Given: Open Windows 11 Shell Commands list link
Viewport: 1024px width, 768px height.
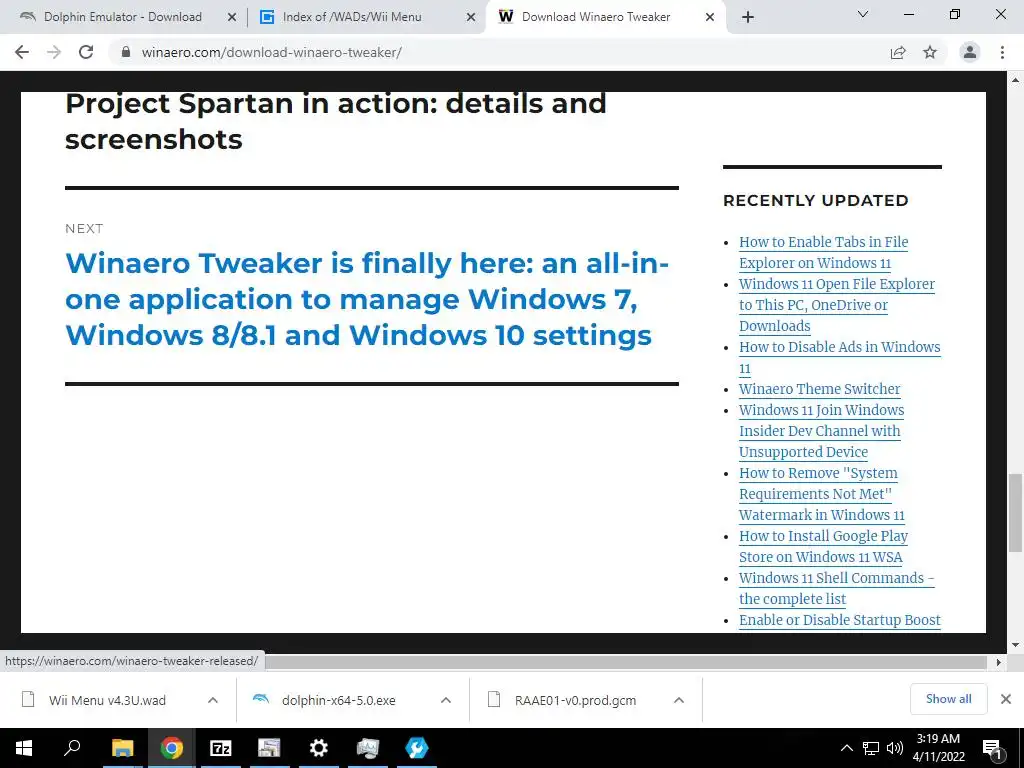Looking at the screenshot, I should [837, 588].
